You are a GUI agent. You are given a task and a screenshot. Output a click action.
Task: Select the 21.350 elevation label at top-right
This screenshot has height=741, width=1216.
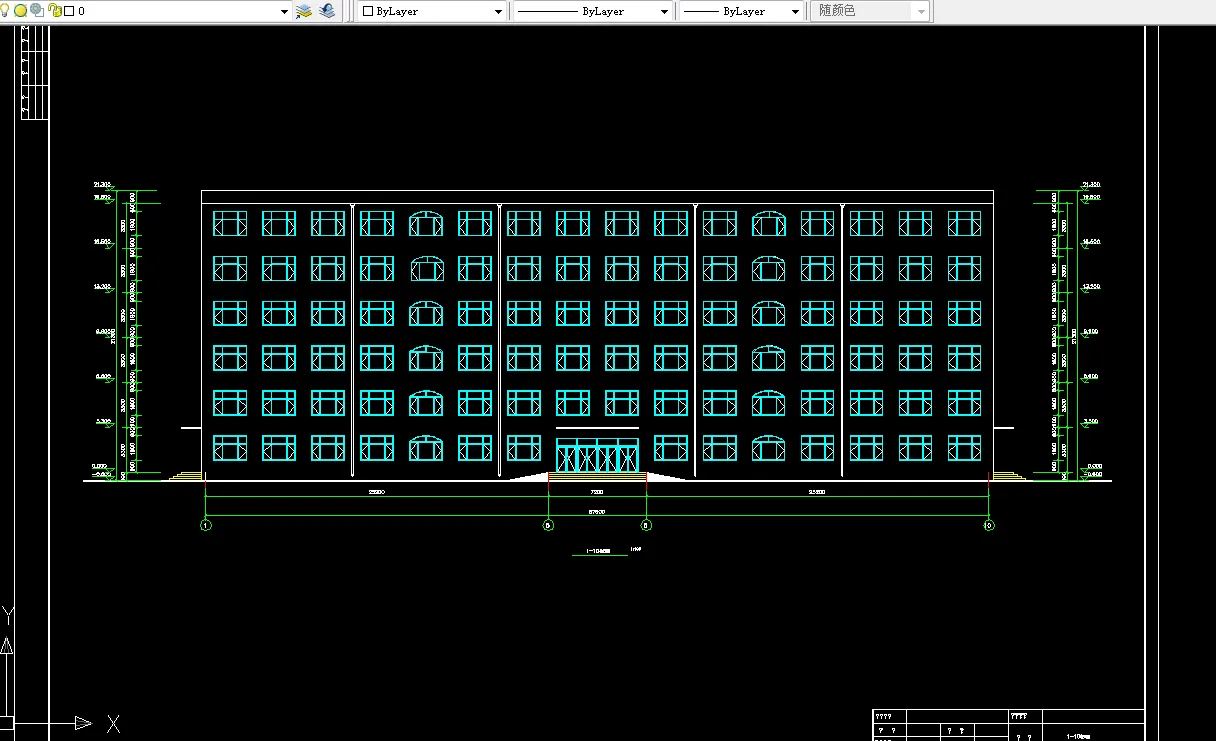1091,185
